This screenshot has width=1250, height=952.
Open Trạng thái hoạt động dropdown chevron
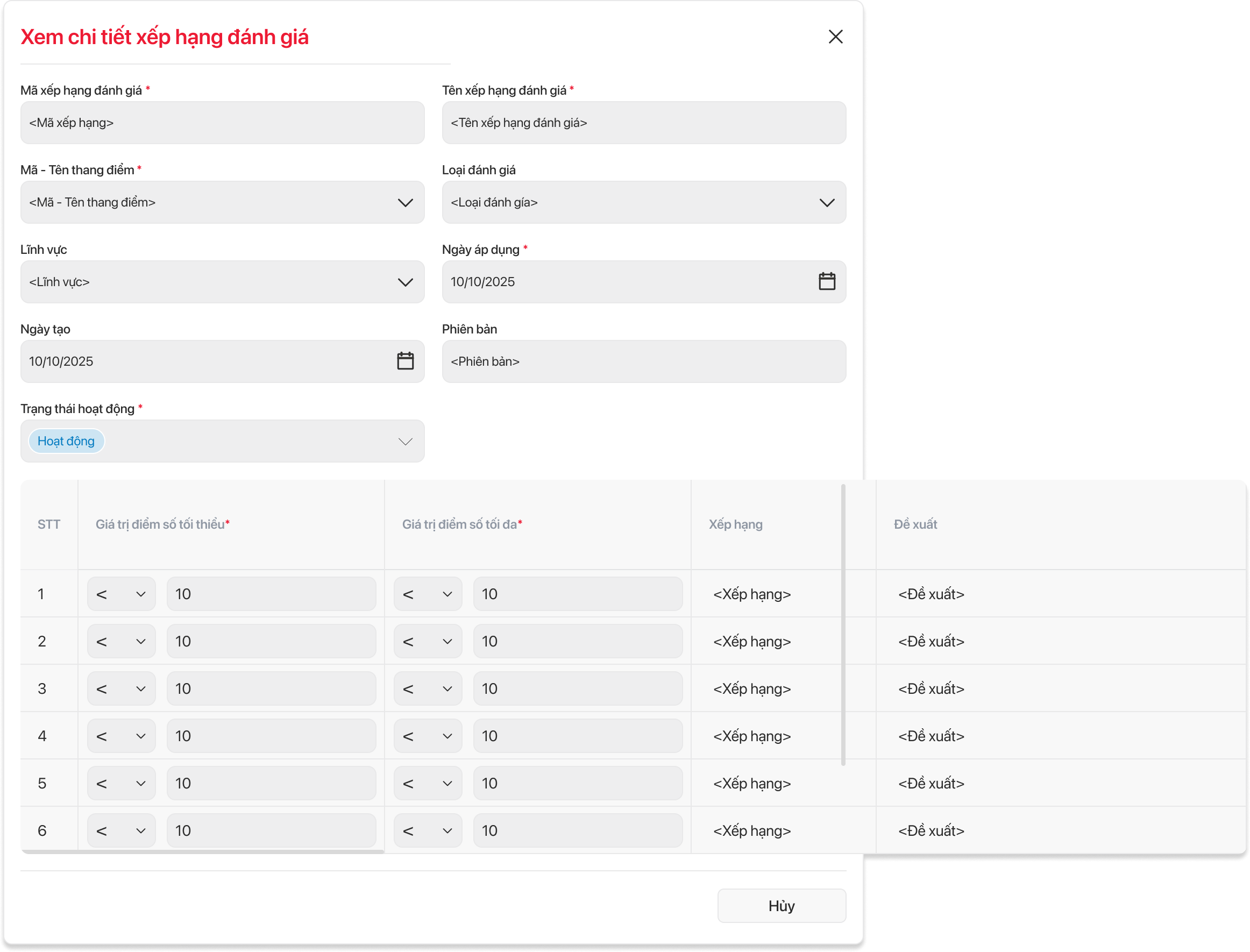(x=405, y=442)
